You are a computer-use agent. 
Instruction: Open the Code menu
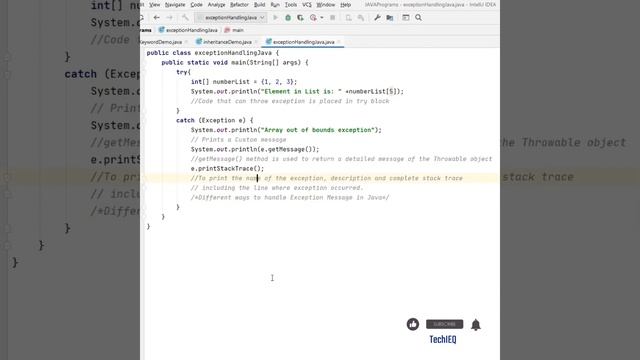tap(196, 5)
